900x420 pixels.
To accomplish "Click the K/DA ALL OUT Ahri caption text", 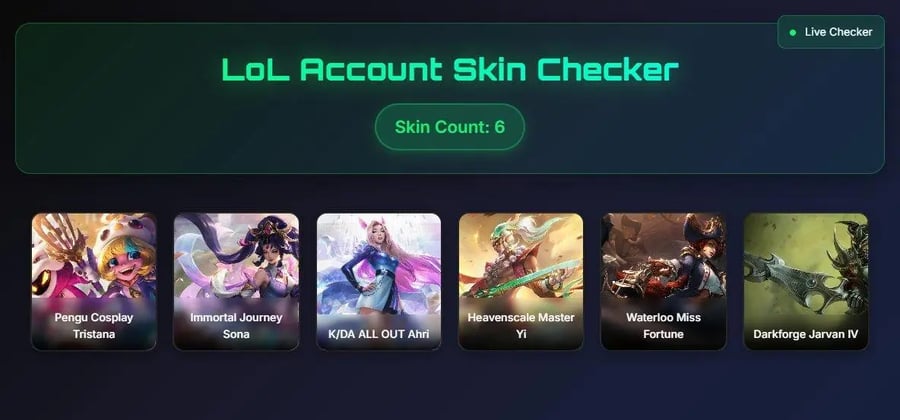I will (379, 334).
